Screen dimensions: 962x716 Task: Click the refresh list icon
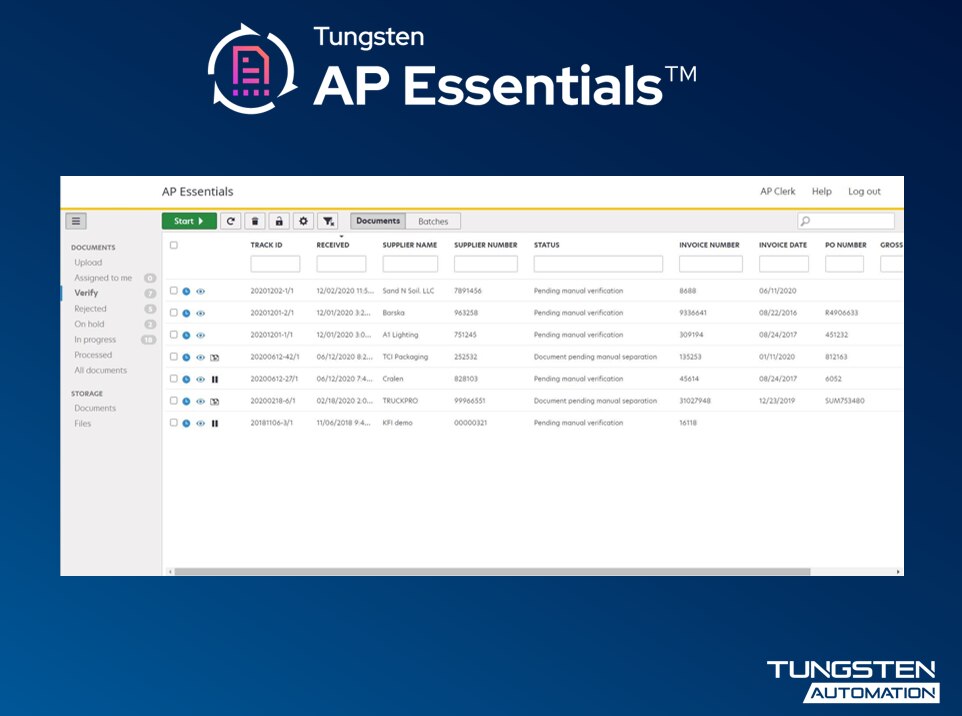click(x=231, y=221)
